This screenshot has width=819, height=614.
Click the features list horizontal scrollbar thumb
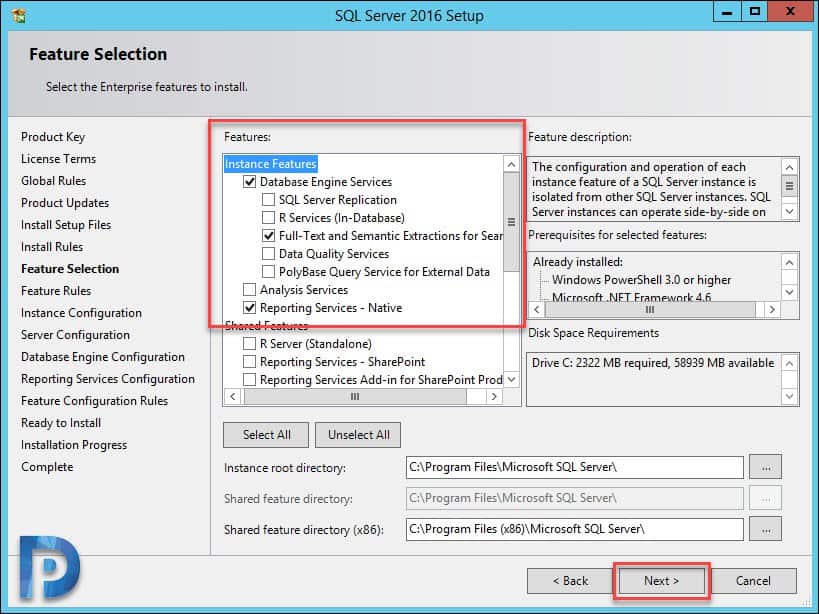pos(355,397)
